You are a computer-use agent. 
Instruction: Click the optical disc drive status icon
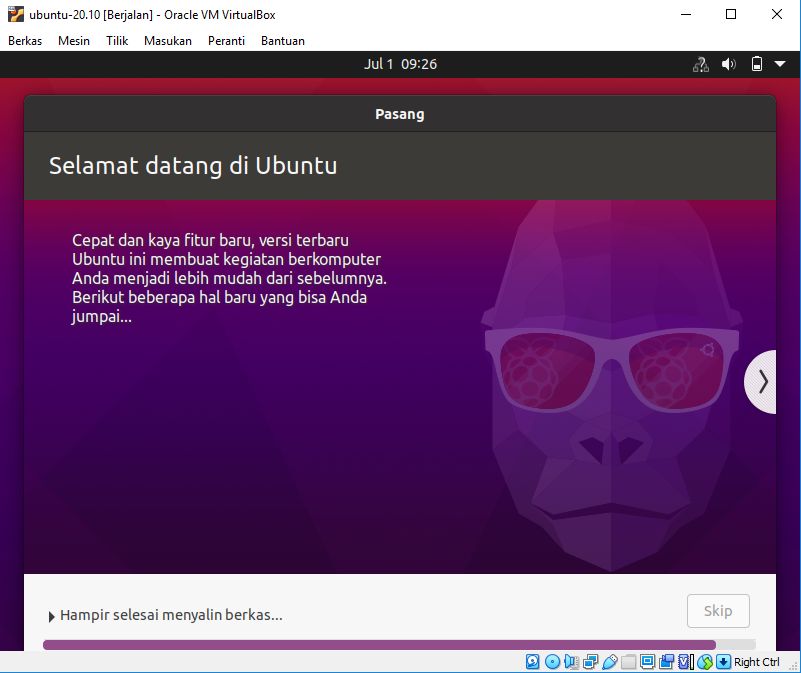tap(552, 662)
